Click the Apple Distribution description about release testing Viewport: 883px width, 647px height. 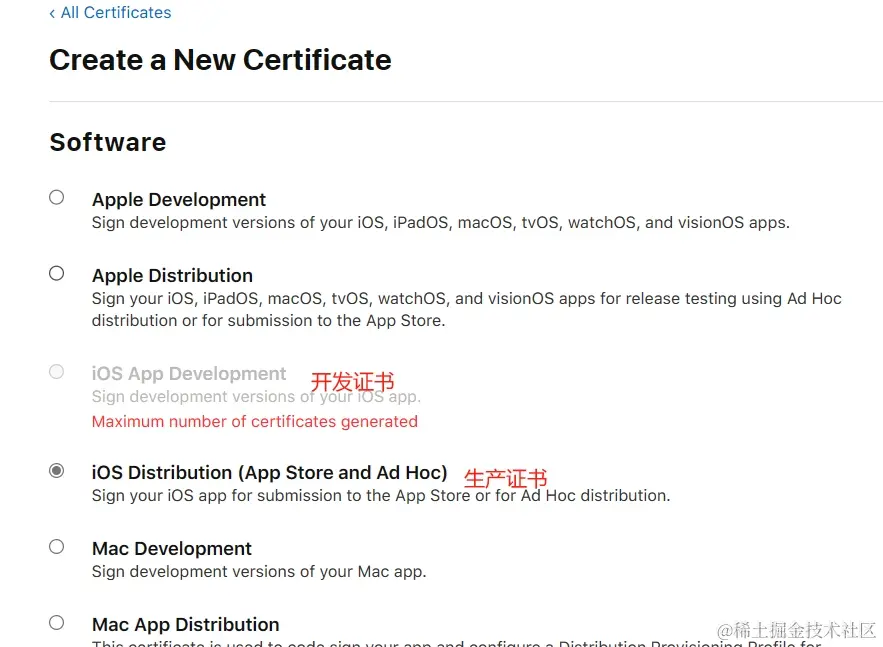click(466, 309)
